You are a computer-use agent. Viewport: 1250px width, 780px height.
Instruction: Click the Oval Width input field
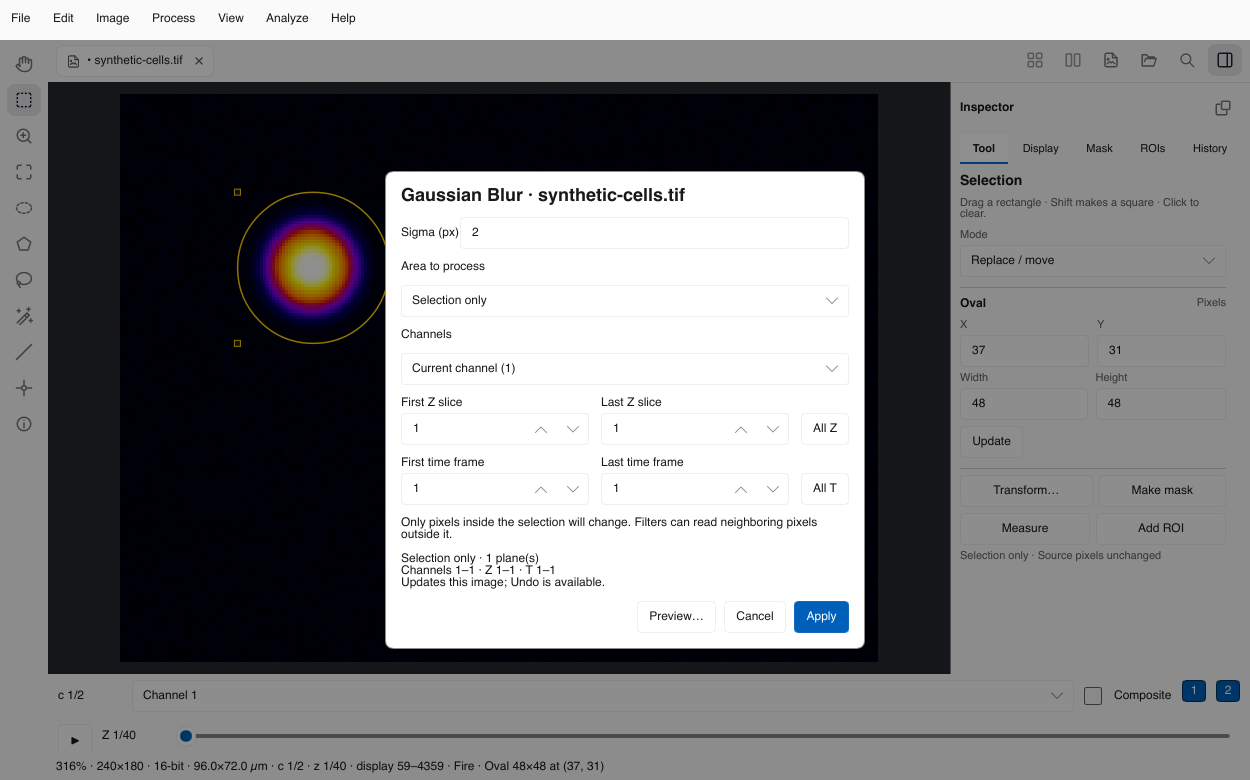(1024, 404)
